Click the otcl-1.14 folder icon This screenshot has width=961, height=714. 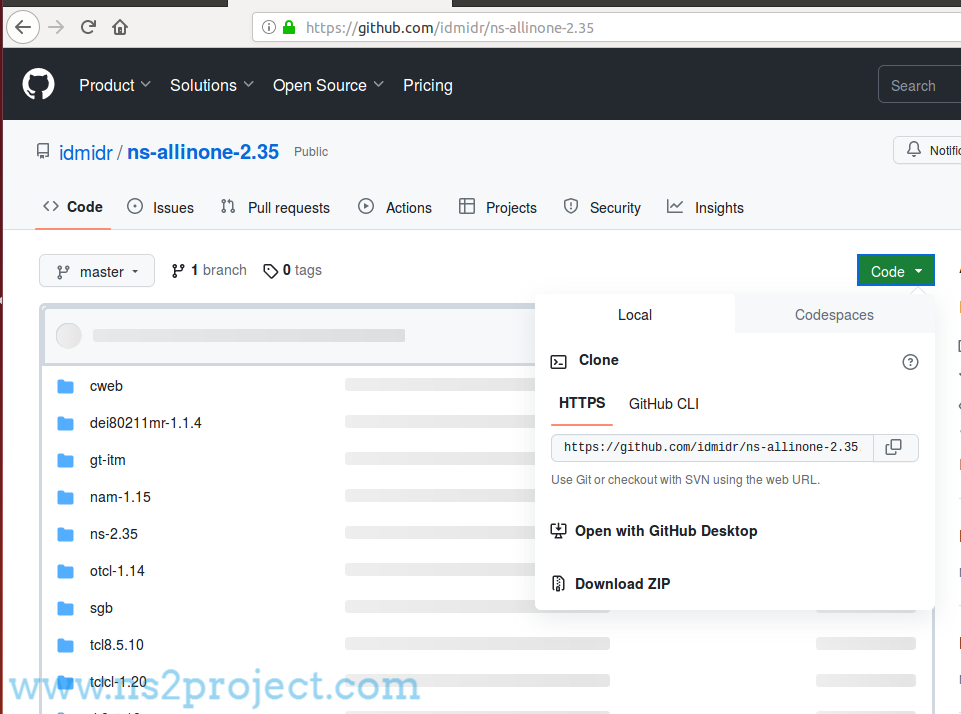[66, 571]
